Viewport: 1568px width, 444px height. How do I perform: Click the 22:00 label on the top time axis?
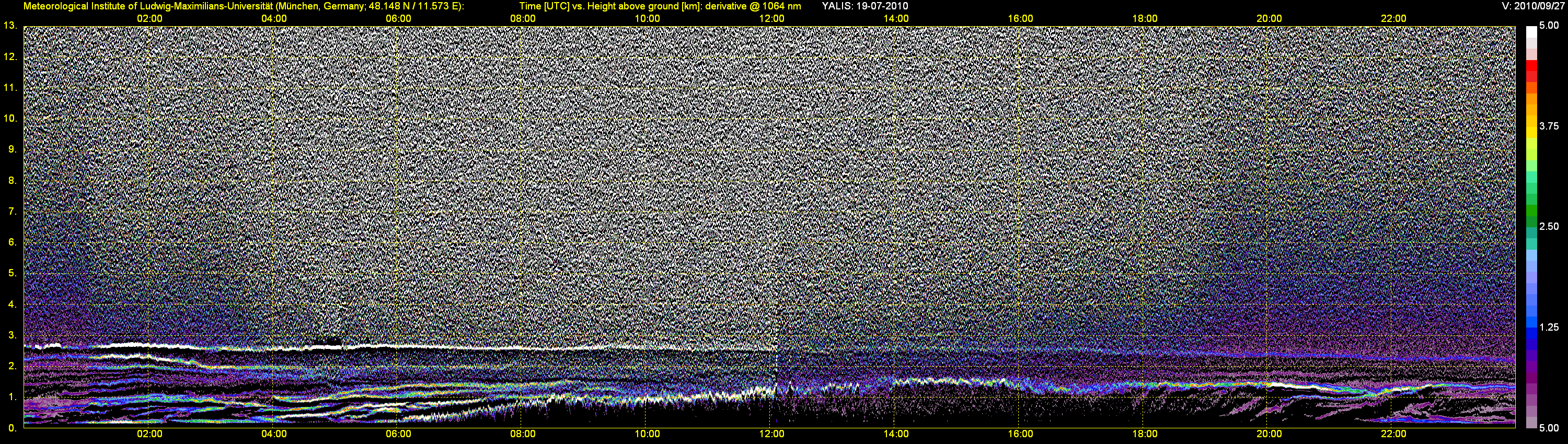(x=1393, y=19)
